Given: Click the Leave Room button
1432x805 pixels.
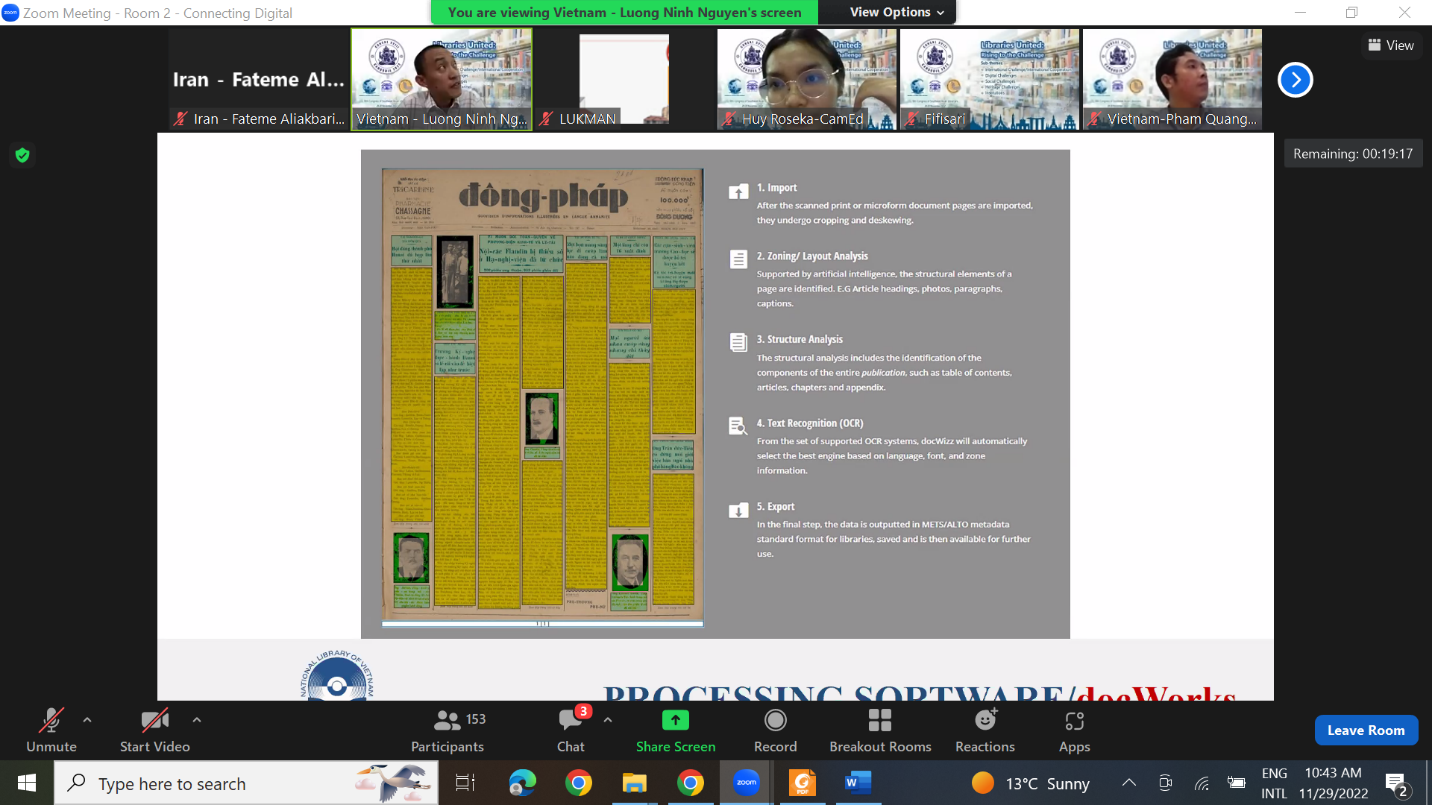Looking at the screenshot, I should click(1365, 730).
